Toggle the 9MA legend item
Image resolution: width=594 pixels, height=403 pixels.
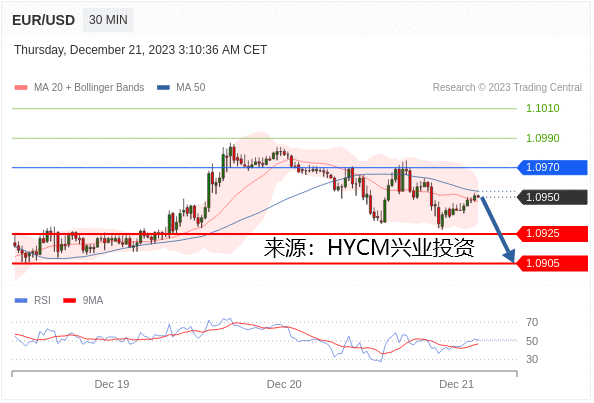[83, 300]
